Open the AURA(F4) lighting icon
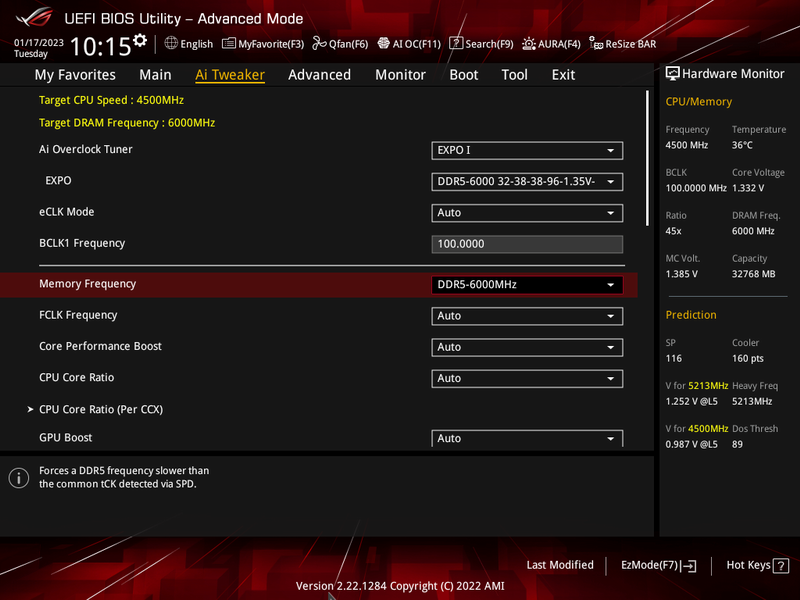 529,44
